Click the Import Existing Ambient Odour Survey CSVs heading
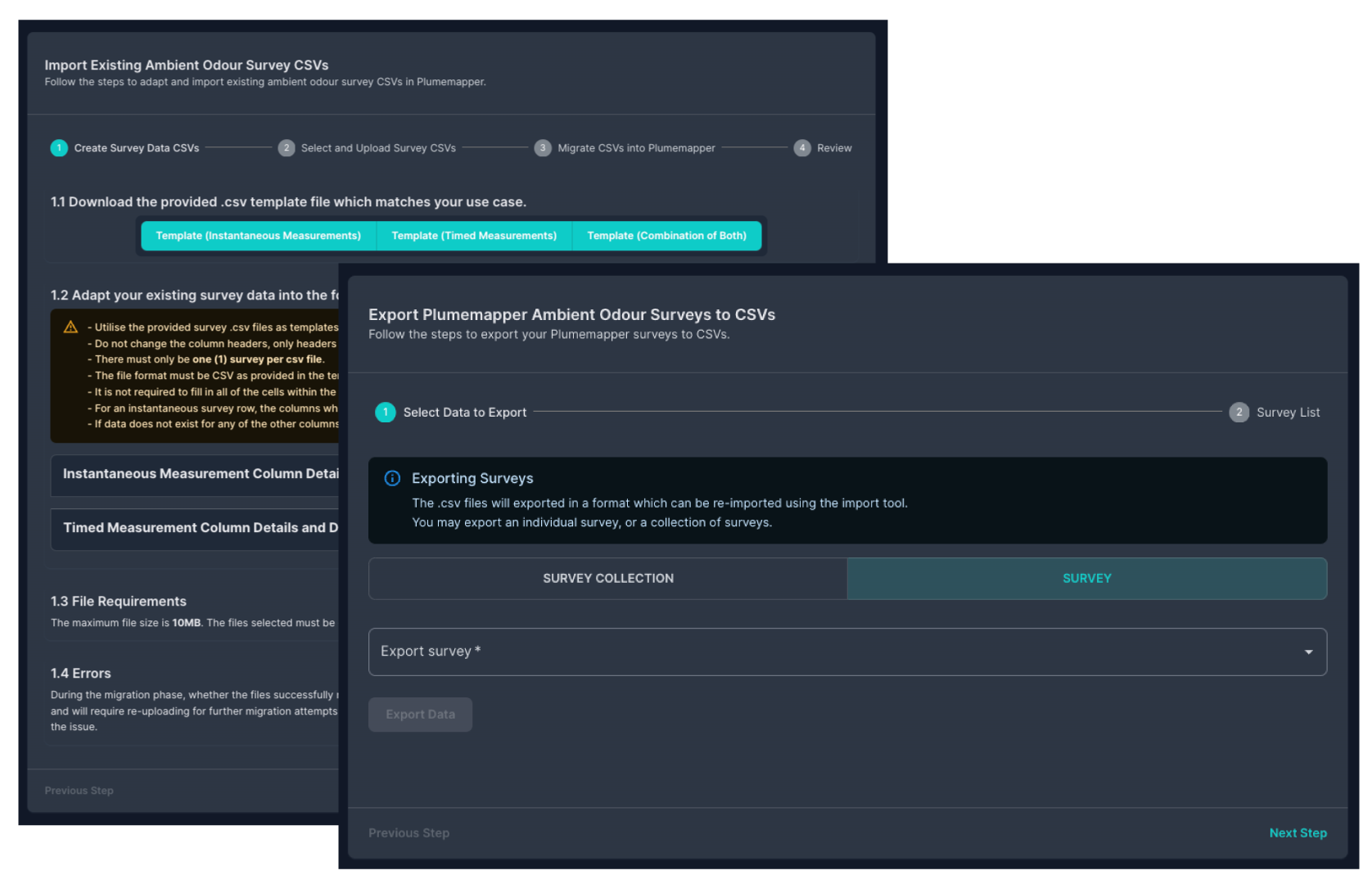Viewport: 1372px width, 884px height. click(187, 65)
